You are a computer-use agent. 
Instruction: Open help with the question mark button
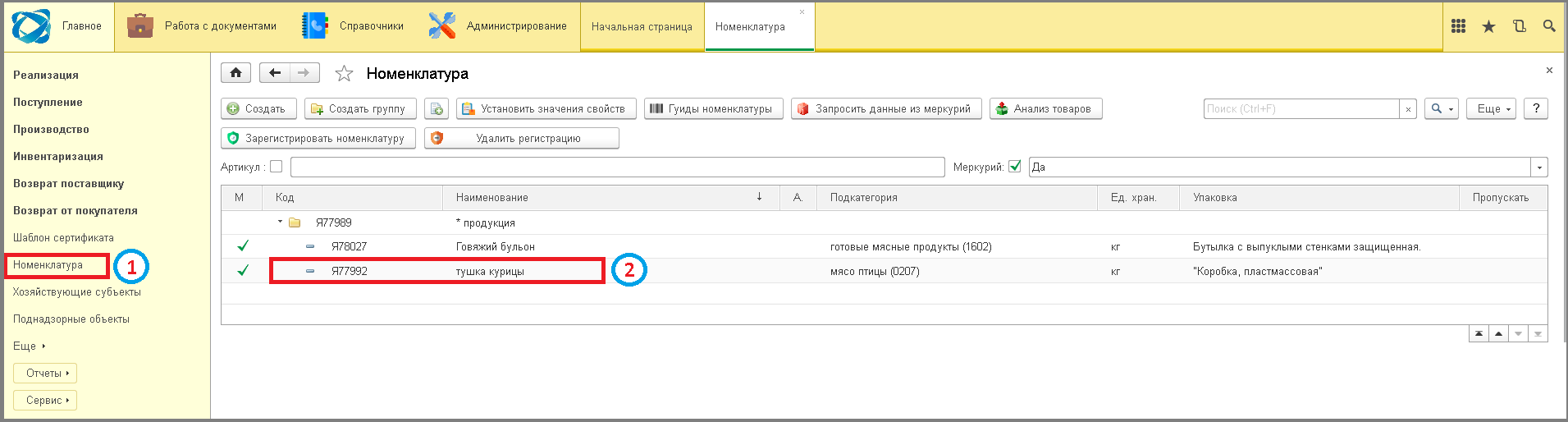tap(1535, 108)
